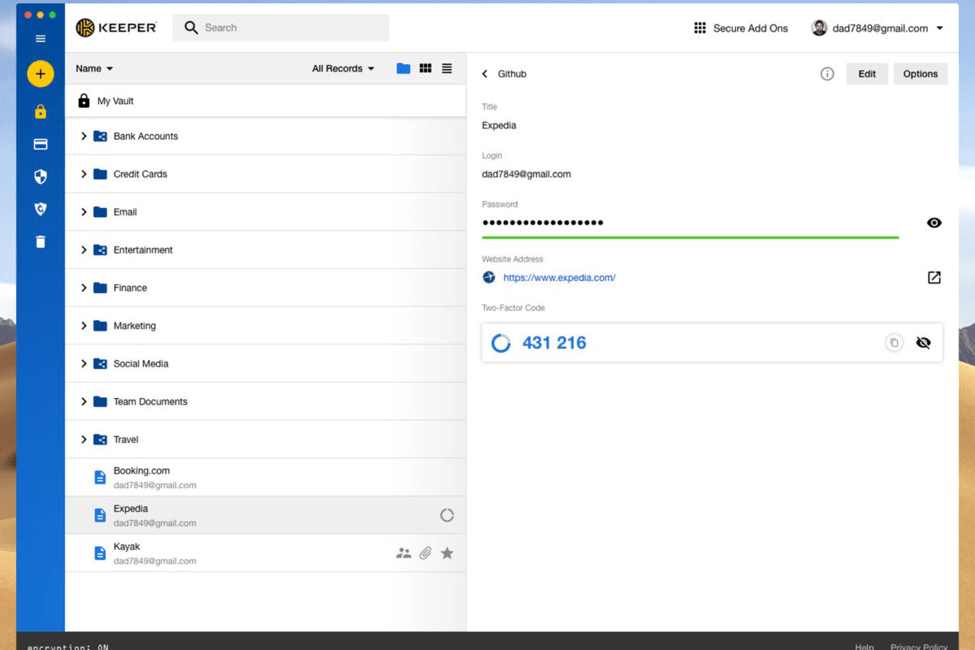Open the Deleted Items trash icon
975x650 pixels.
40,240
